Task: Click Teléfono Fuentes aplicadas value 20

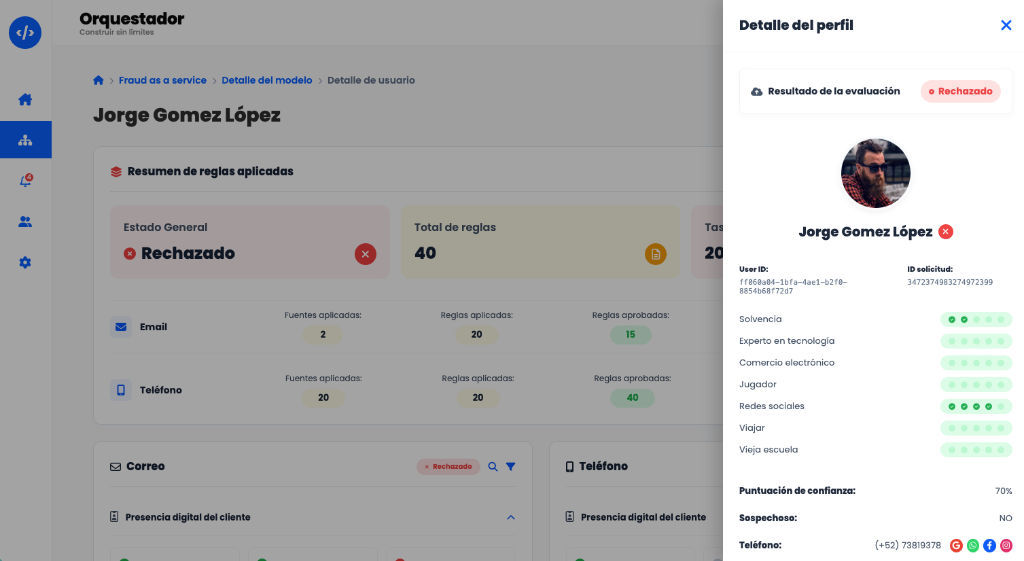Action: 323,397
